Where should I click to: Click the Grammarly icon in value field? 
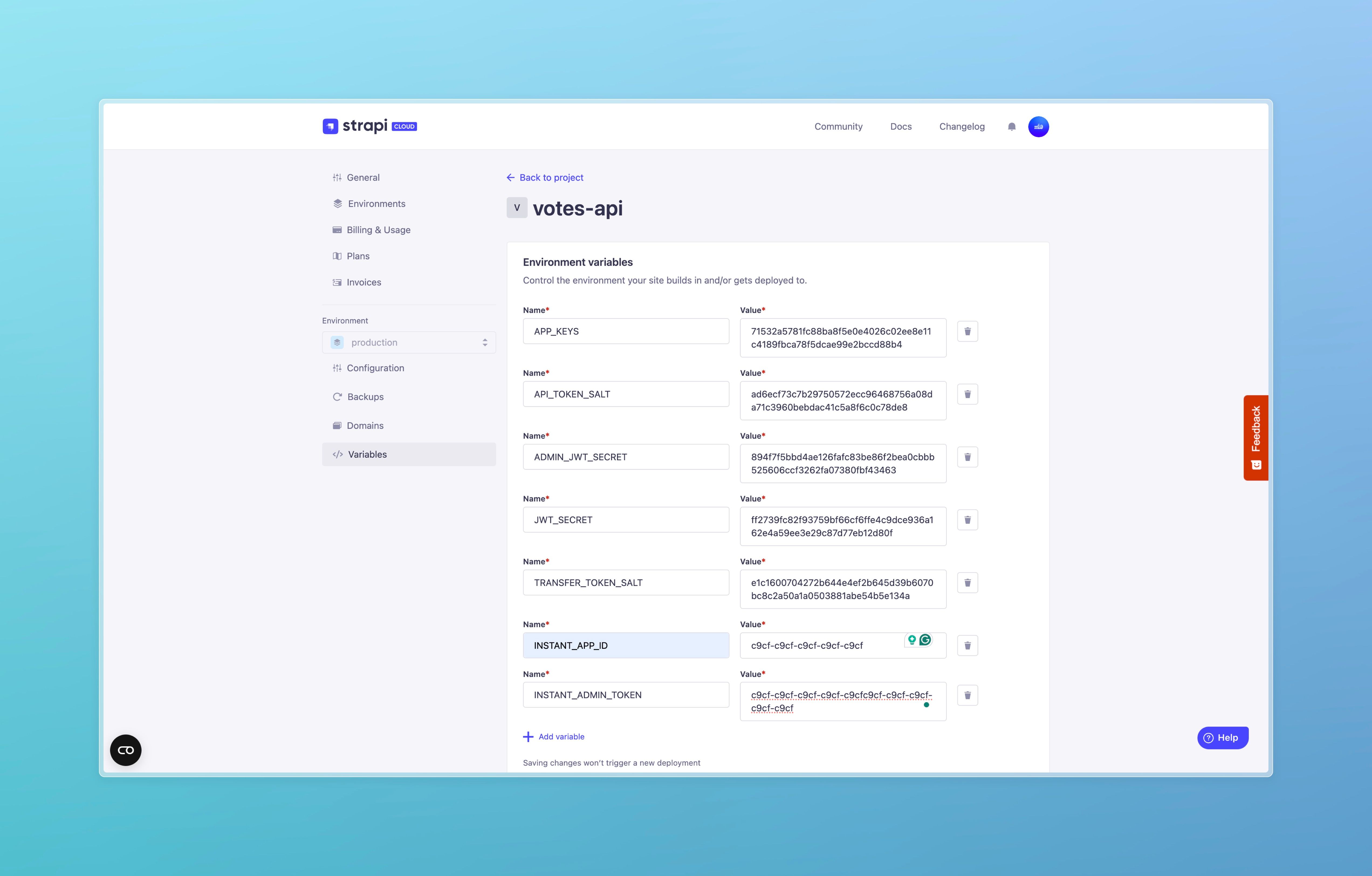click(x=925, y=640)
